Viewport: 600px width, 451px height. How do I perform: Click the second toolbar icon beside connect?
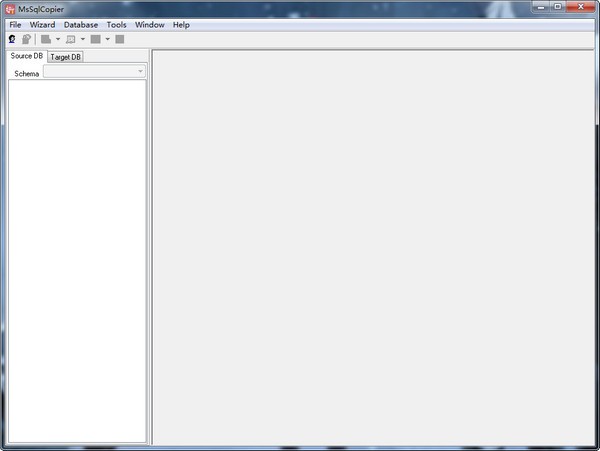tap(26, 39)
